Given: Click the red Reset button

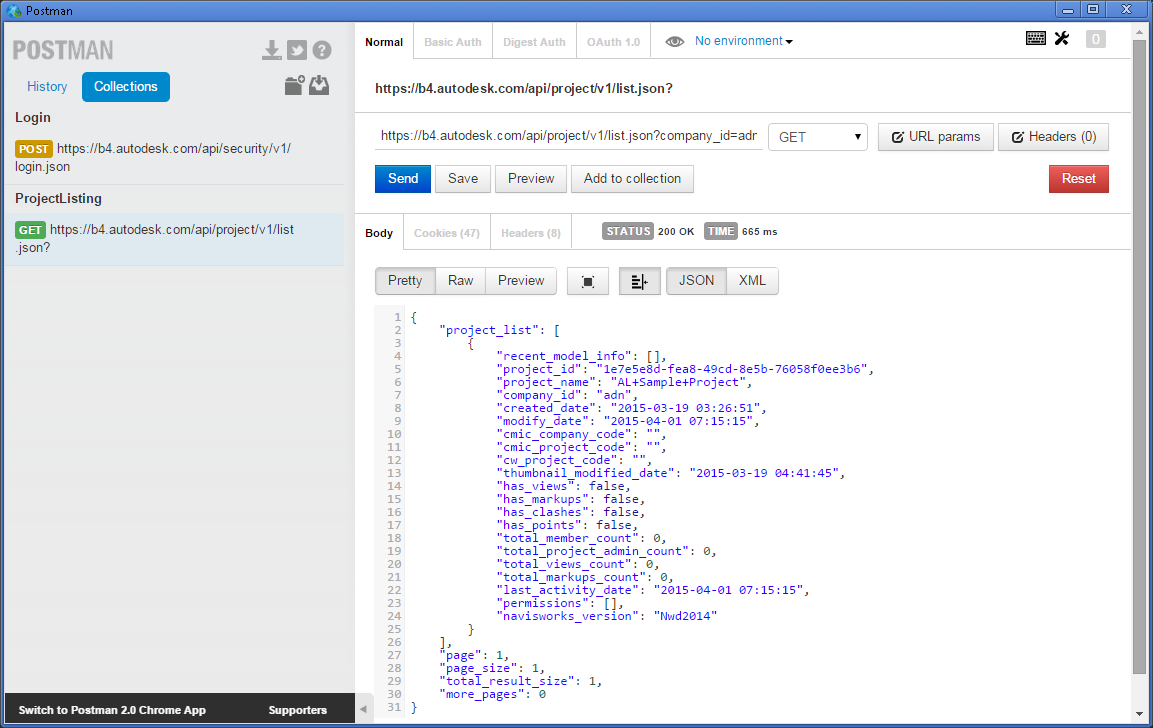Looking at the screenshot, I should (1079, 179).
